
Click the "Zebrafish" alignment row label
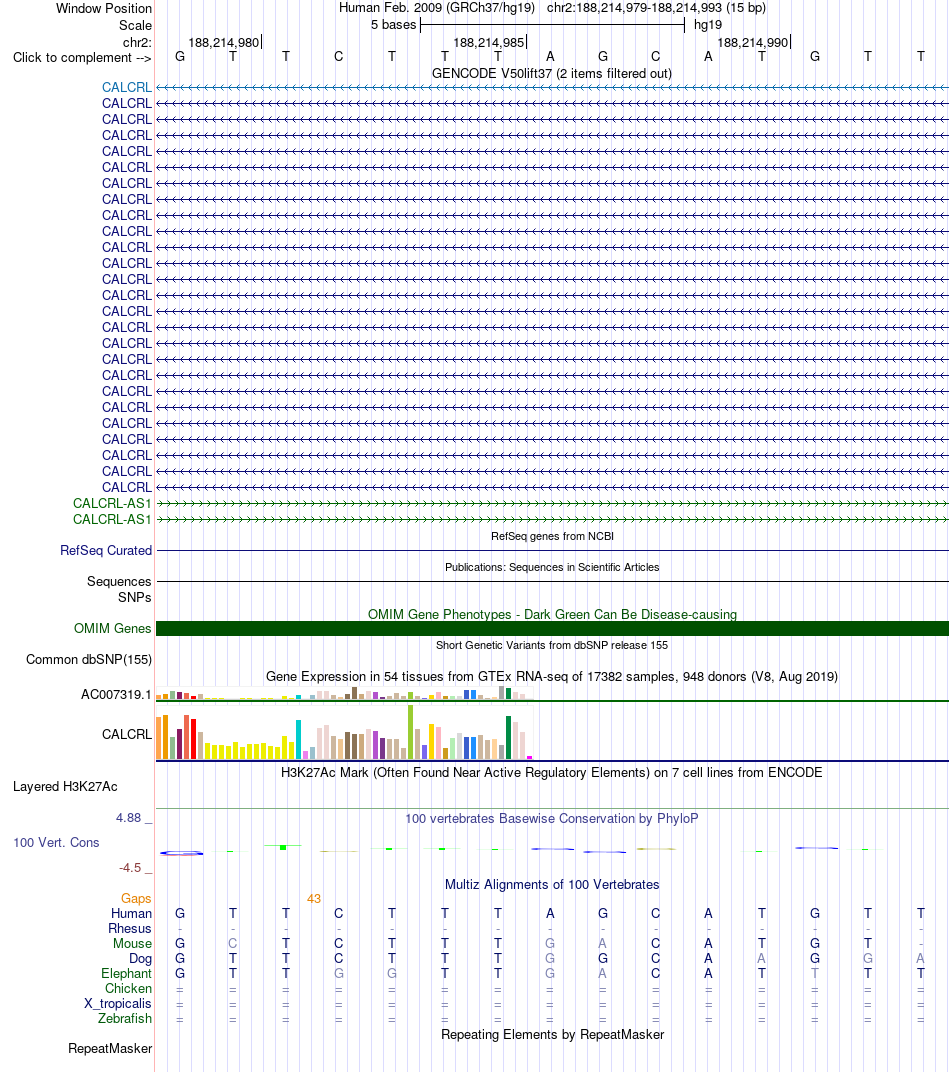[x=125, y=1019]
